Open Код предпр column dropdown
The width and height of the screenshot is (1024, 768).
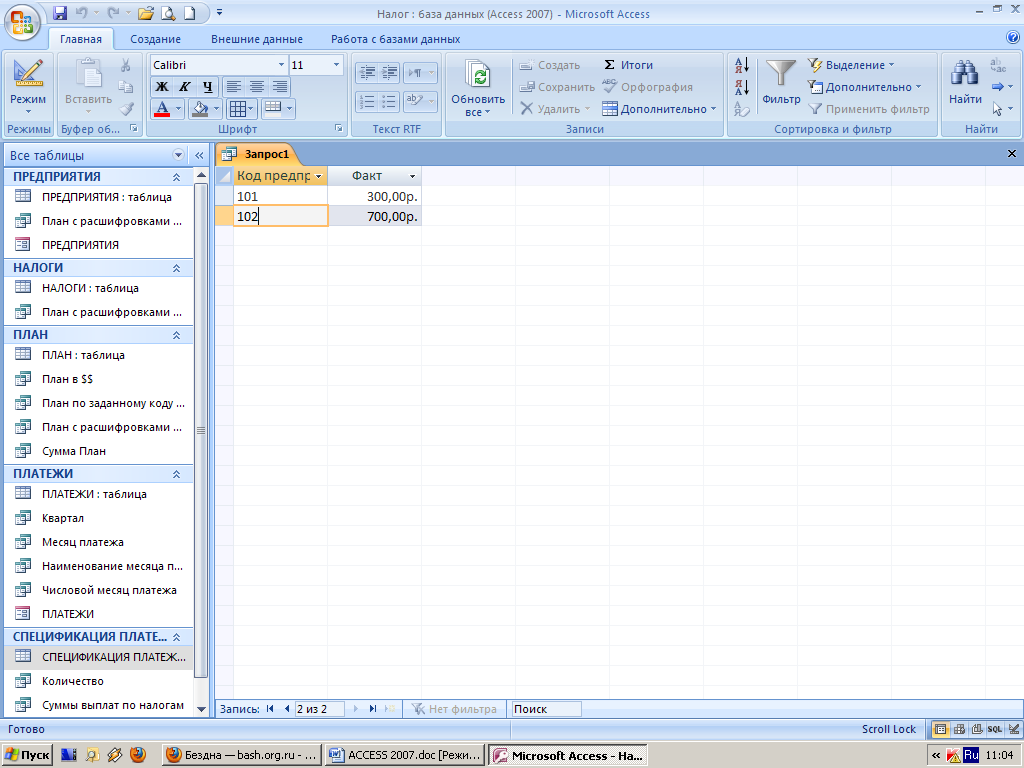click(x=319, y=176)
